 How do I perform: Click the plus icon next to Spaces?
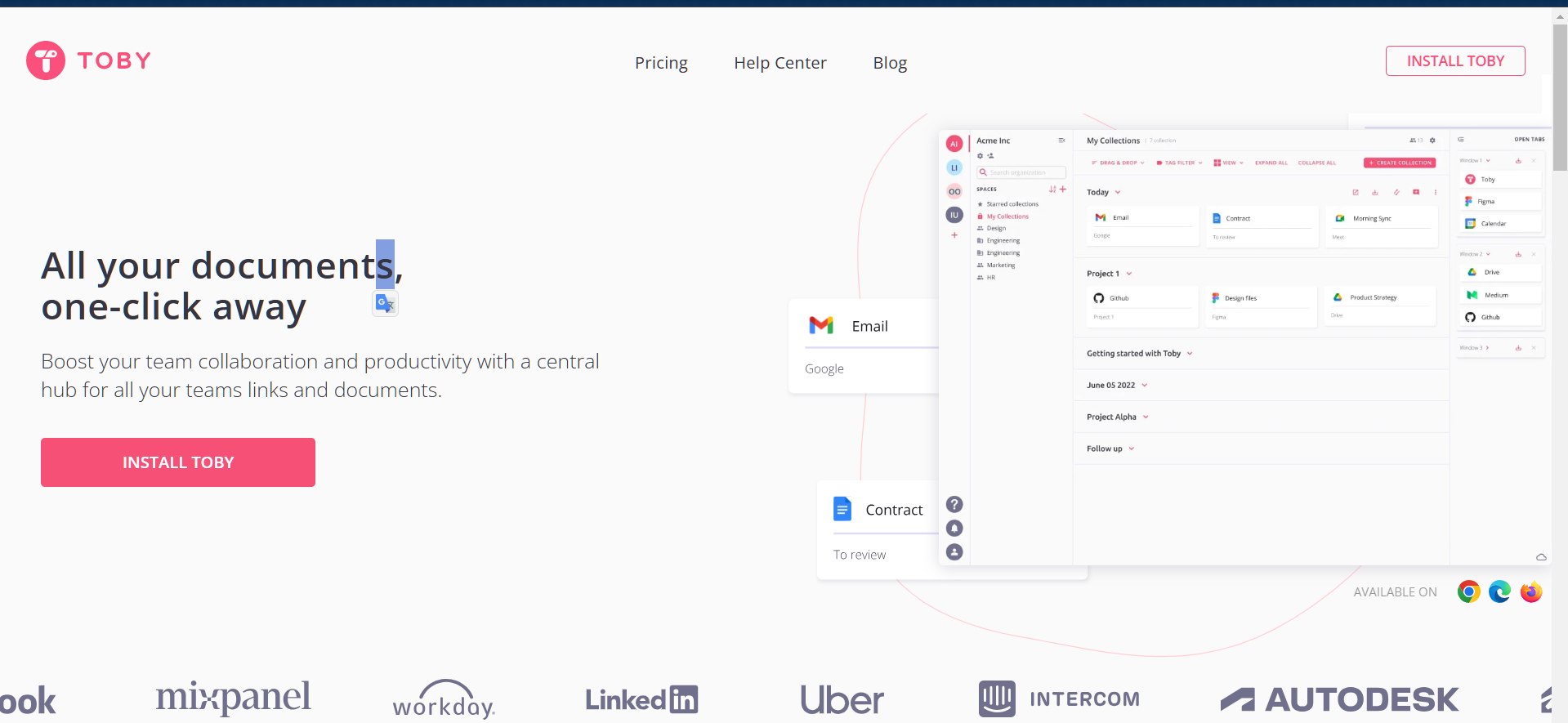(x=1062, y=189)
